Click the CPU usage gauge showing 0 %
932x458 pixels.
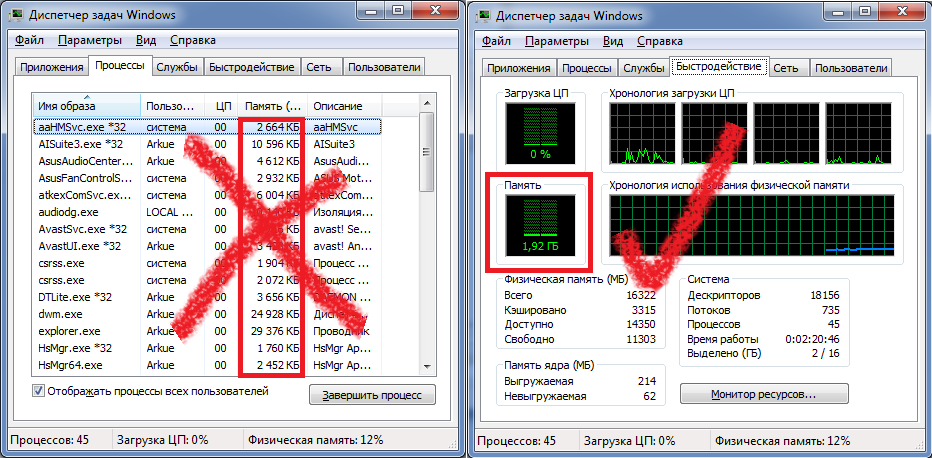click(539, 132)
